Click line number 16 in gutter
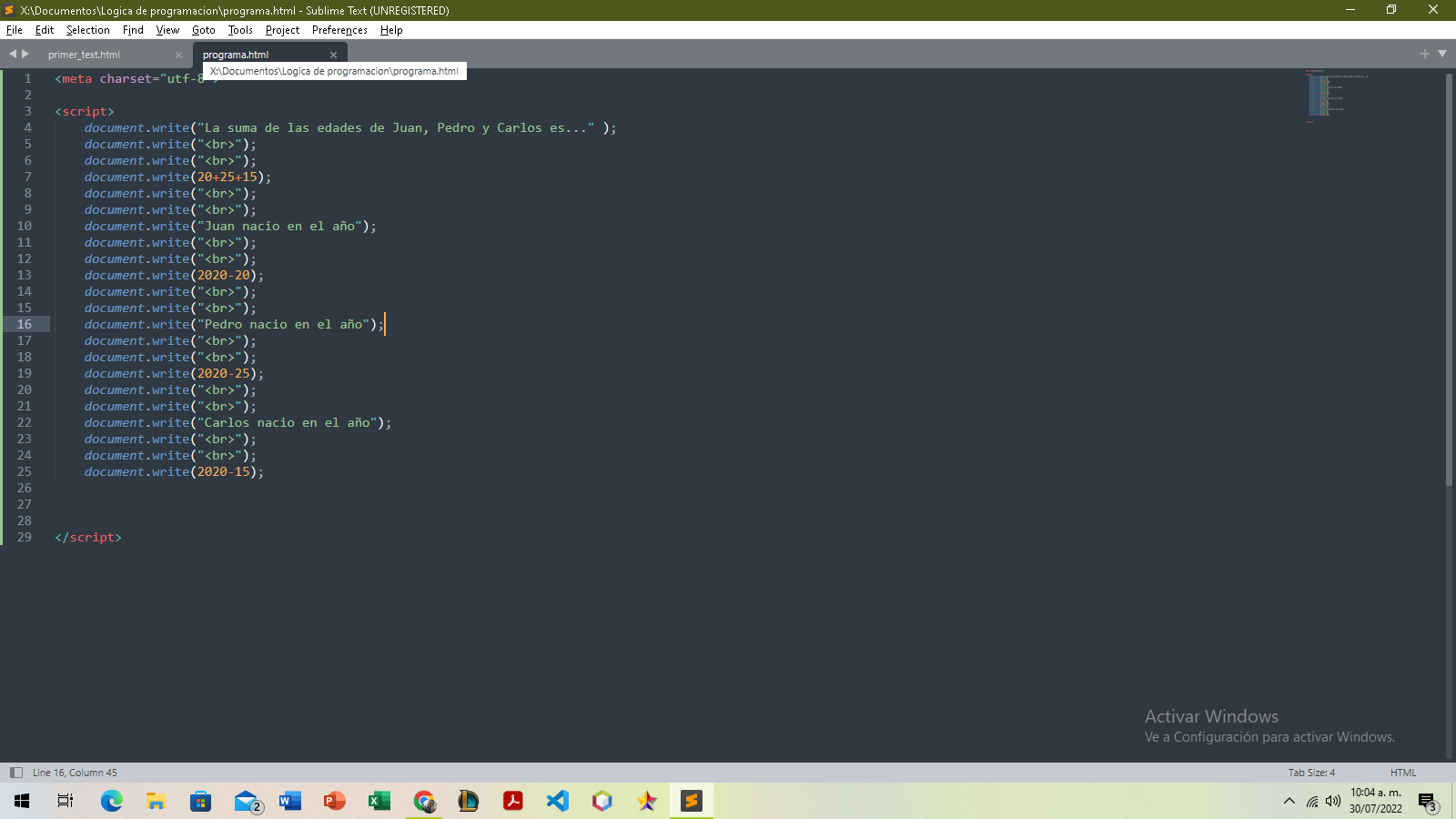 [25, 324]
